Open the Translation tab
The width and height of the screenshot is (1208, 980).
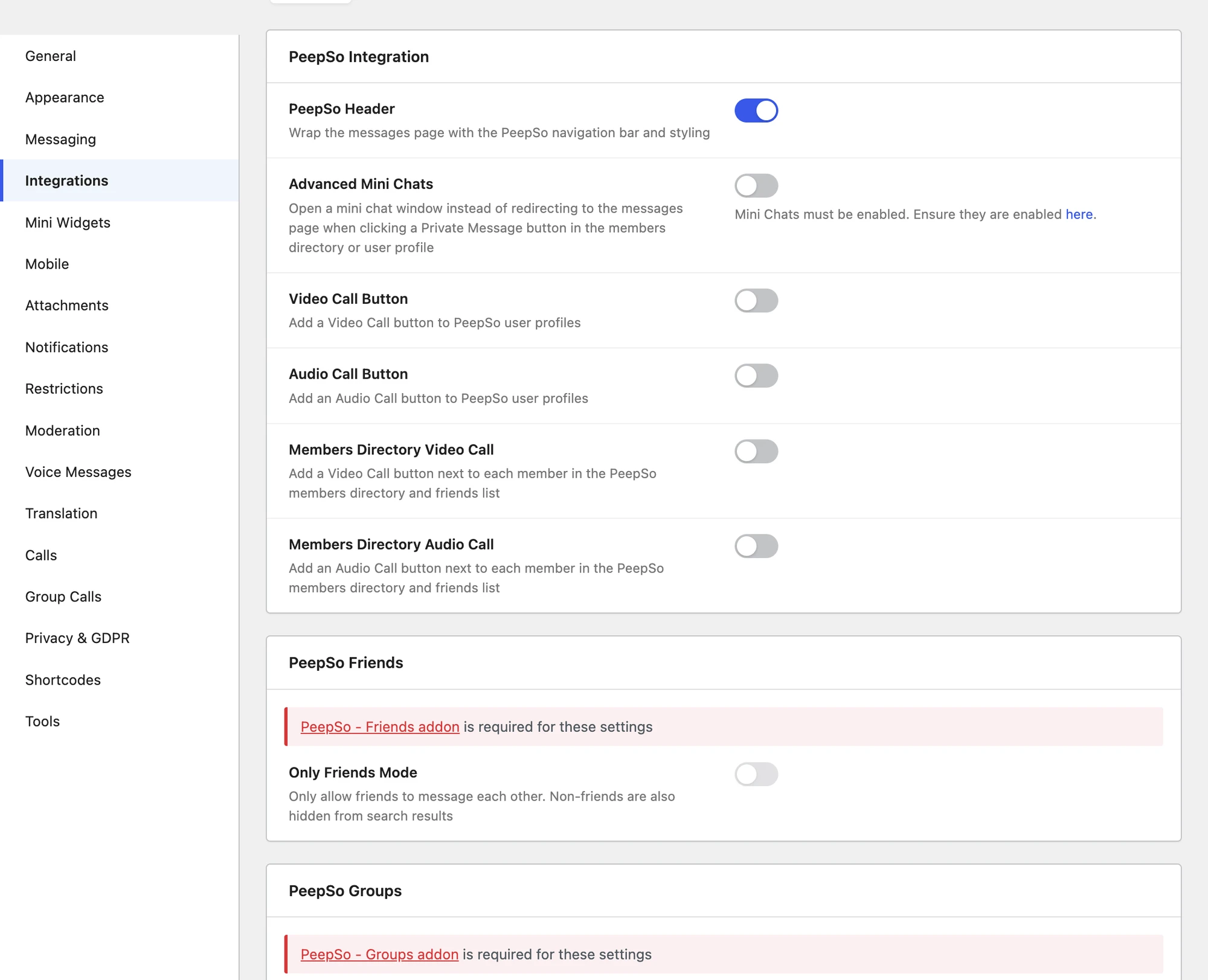pyautogui.click(x=120, y=513)
